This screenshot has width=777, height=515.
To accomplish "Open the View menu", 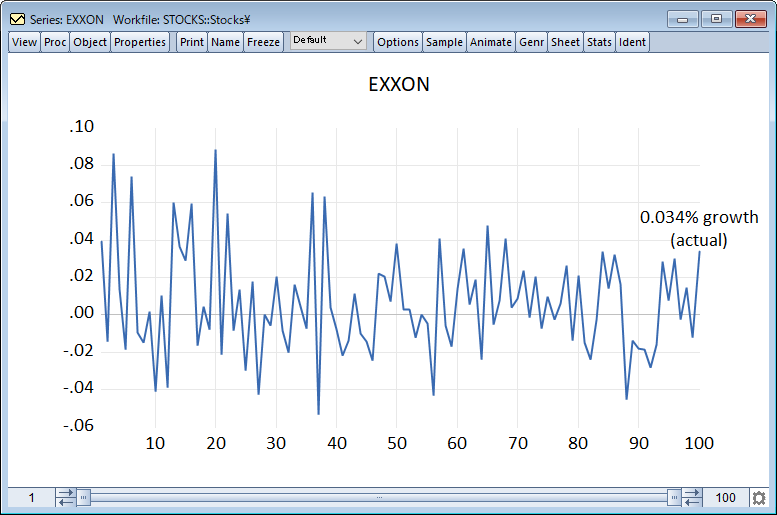I will 24,42.
